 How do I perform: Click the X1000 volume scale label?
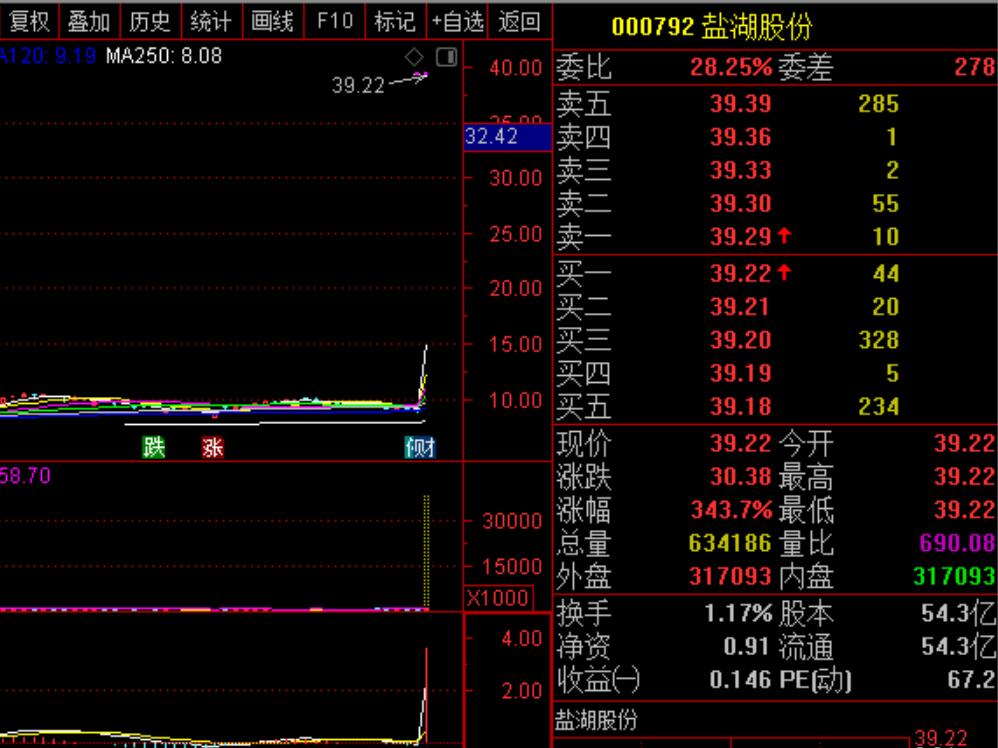coord(498,598)
